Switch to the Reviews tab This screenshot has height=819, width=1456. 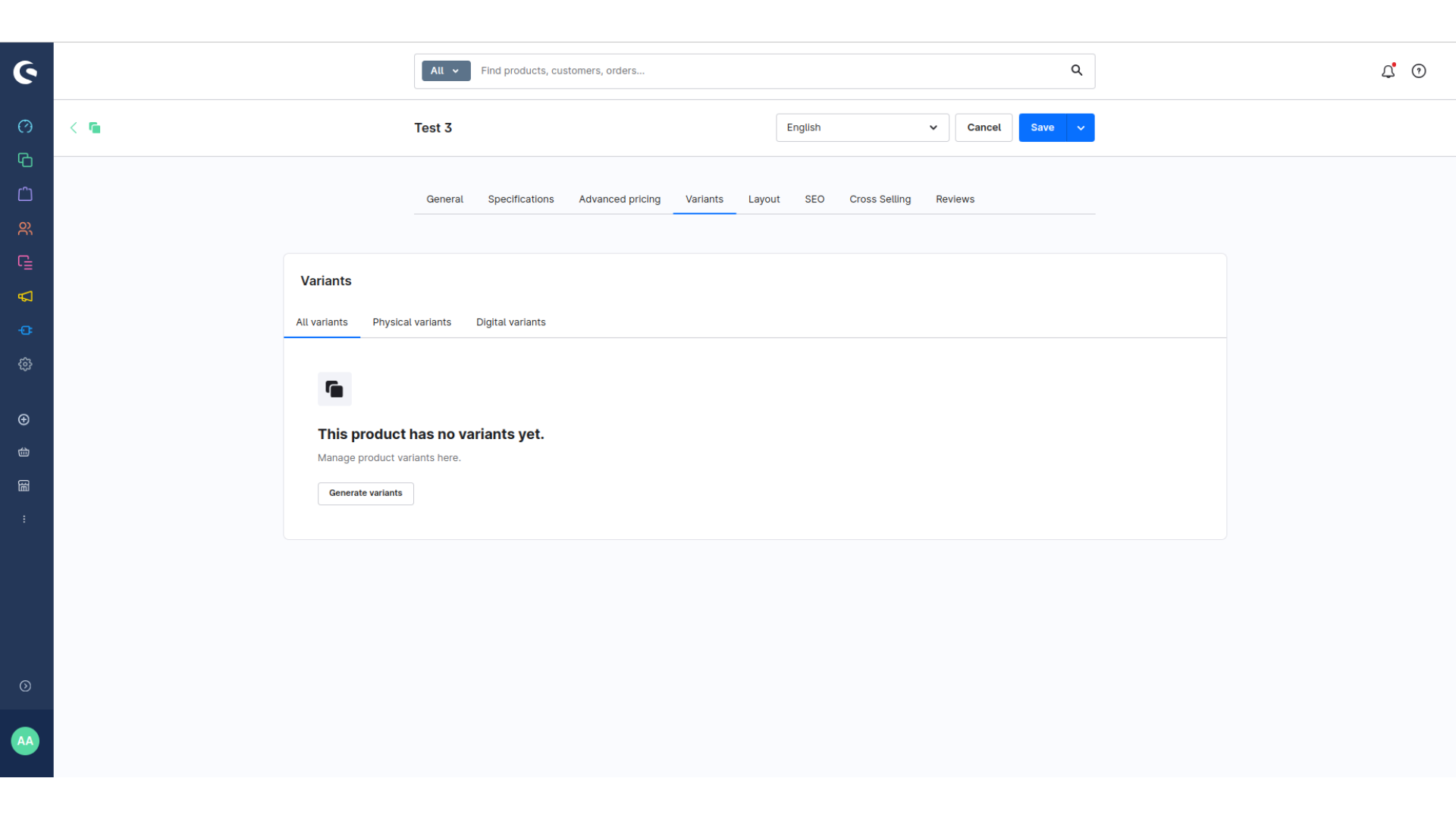pyautogui.click(x=955, y=199)
